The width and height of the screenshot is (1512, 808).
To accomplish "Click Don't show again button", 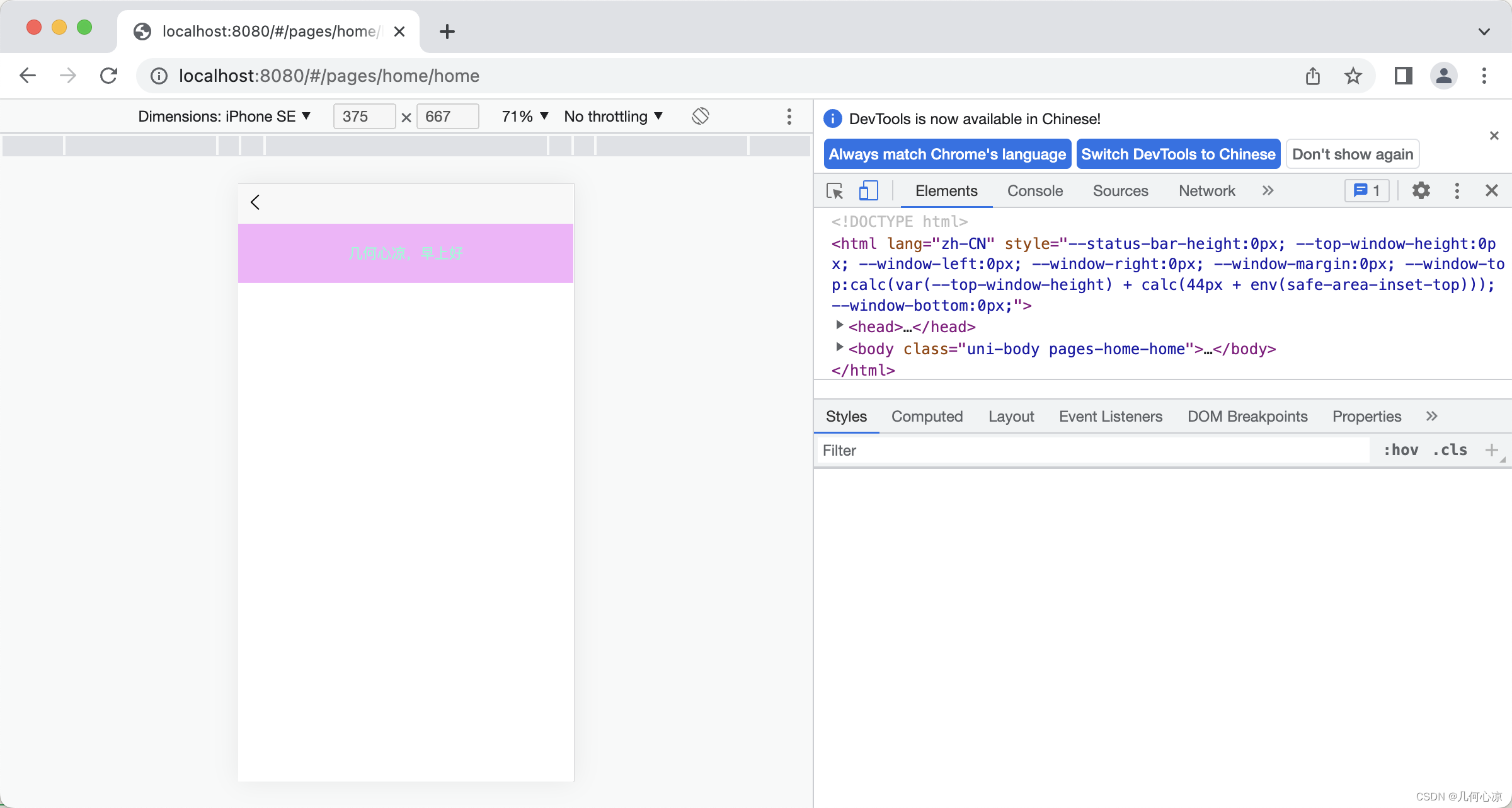I will pyautogui.click(x=1353, y=154).
